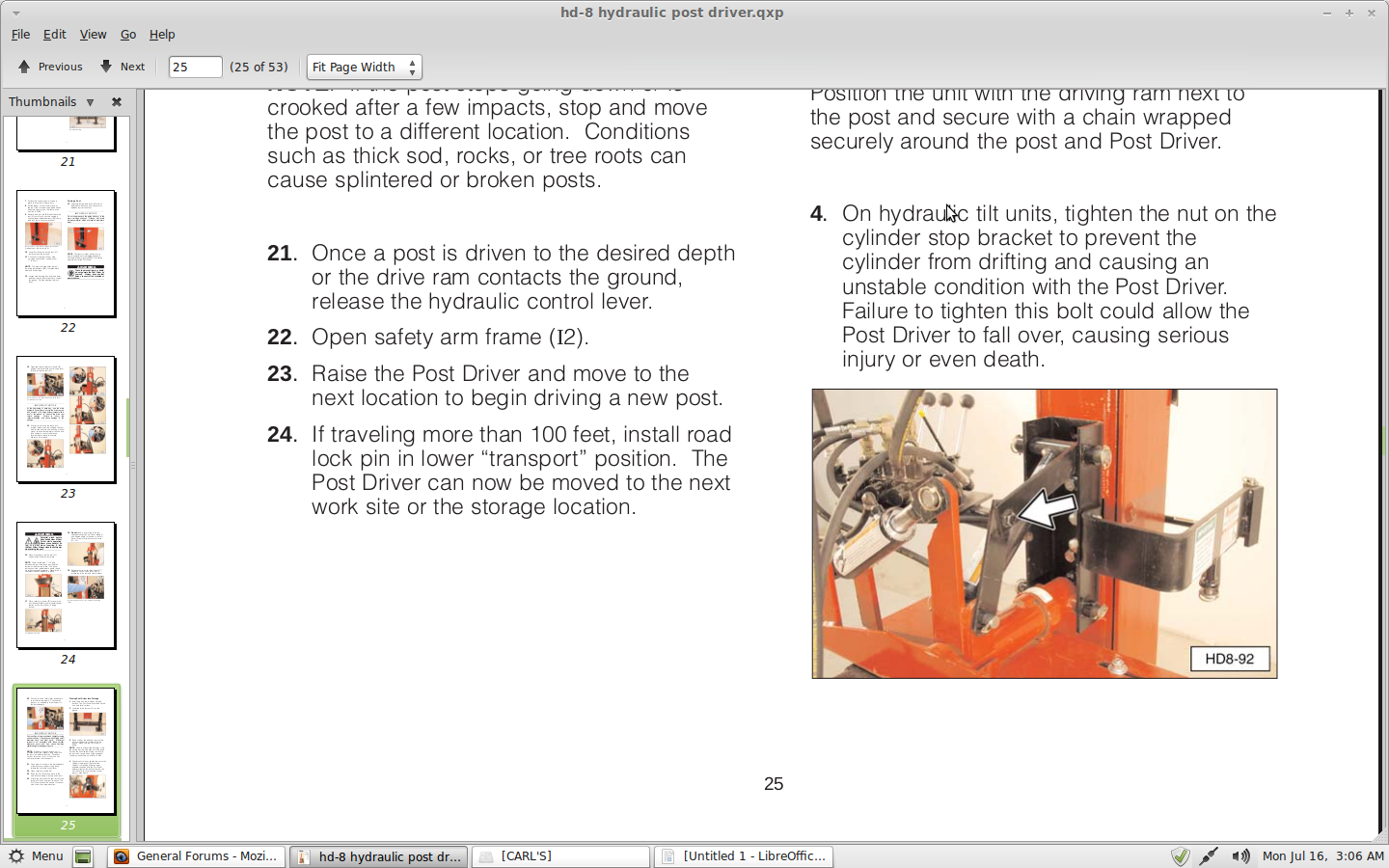Screen dimensions: 1389x868
Task: Open the File menu
Action: point(20,34)
